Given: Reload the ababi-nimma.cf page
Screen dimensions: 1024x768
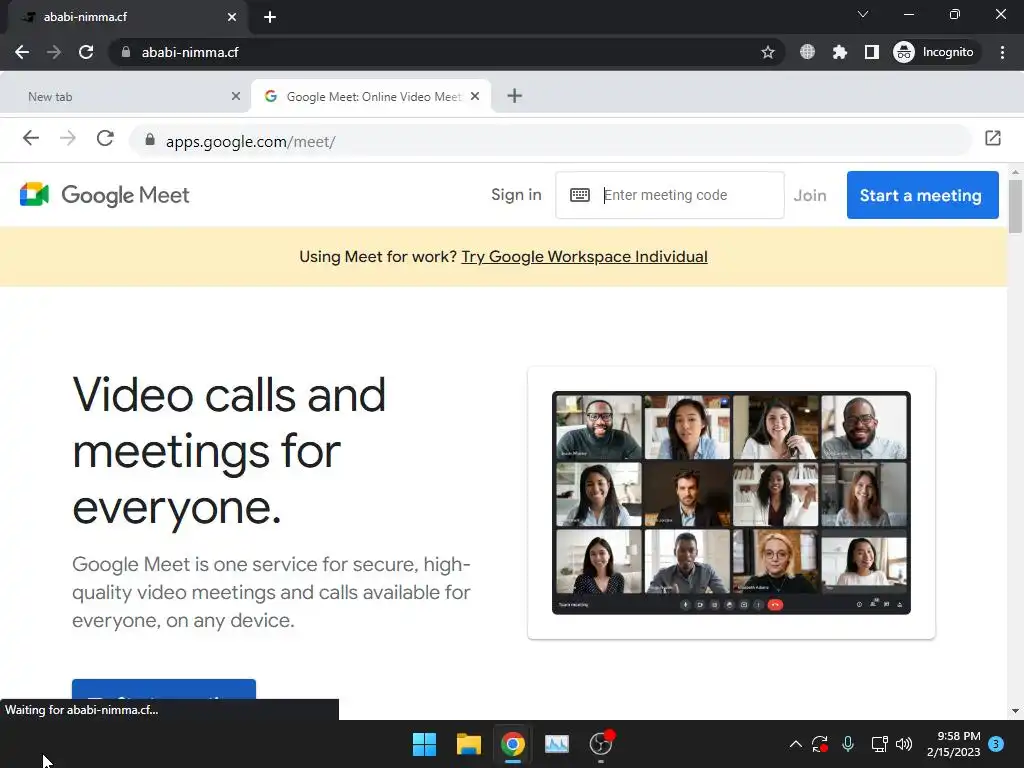Looking at the screenshot, I should click(x=86, y=52).
